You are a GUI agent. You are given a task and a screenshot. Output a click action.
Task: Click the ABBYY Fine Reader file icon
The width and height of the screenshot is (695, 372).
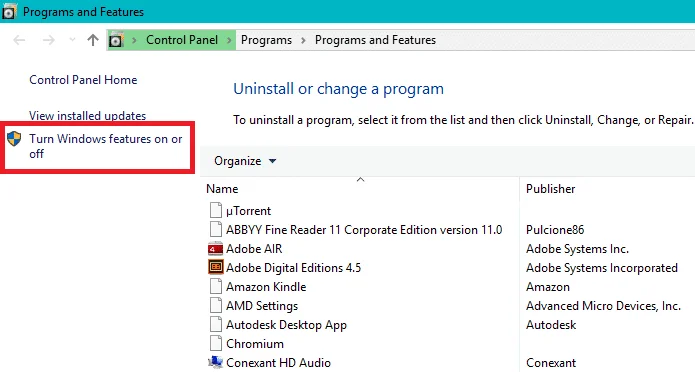pyautogui.click(x=215, y=229)
